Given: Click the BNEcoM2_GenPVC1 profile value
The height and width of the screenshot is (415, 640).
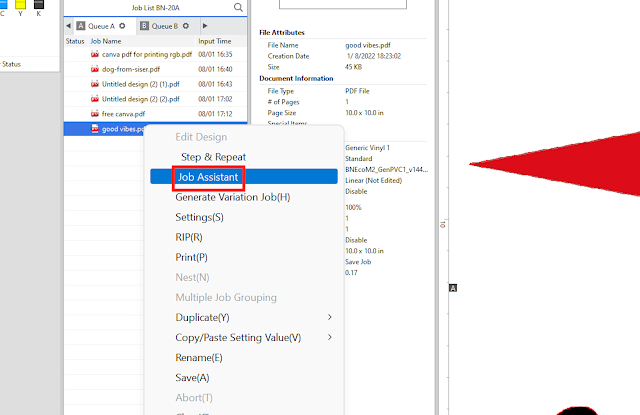Looking at the screenshot, I should [387, 169].
